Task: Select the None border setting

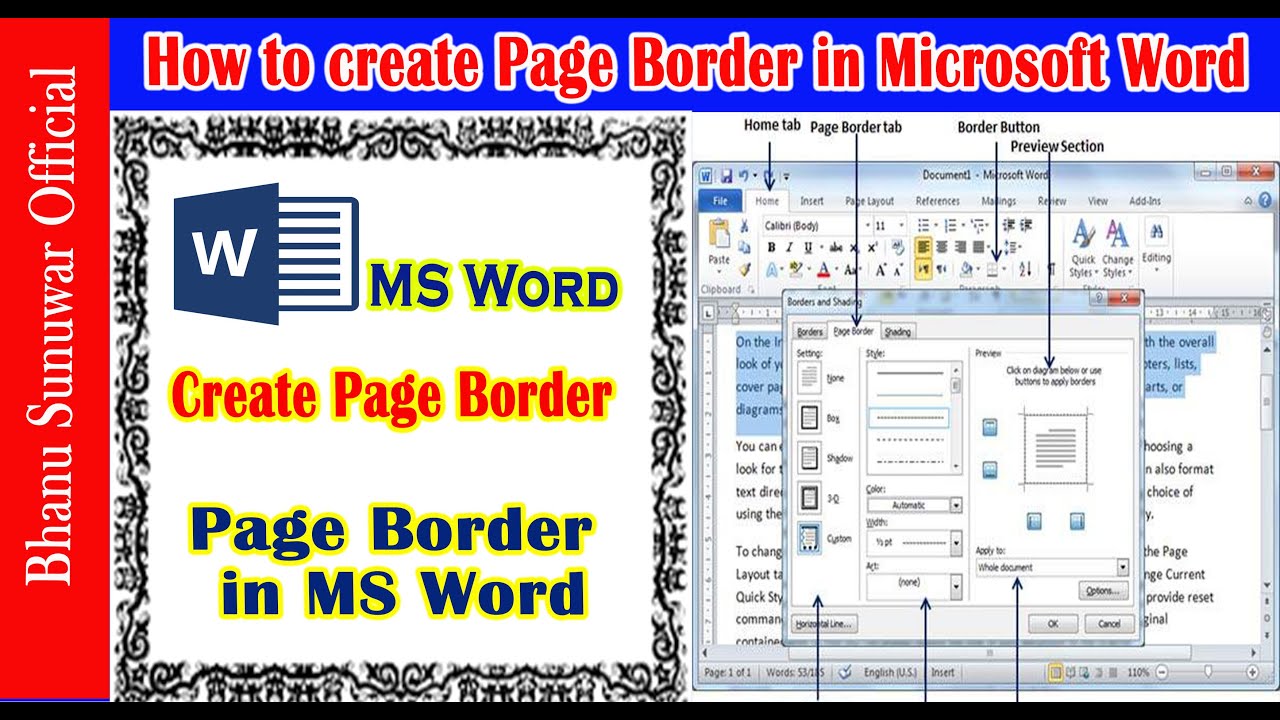Action: pos(810,379)
